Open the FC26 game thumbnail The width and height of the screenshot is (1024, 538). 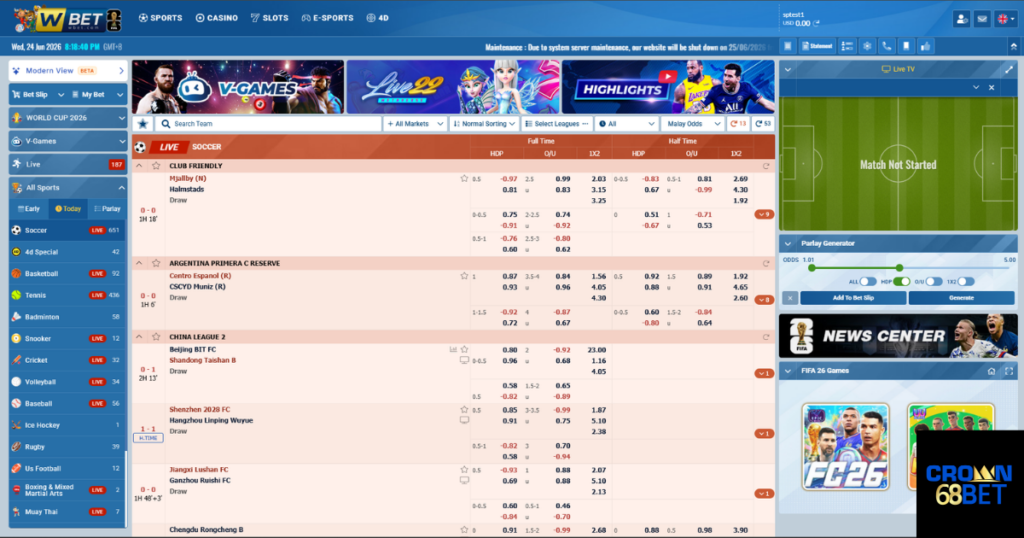(846, 447)
